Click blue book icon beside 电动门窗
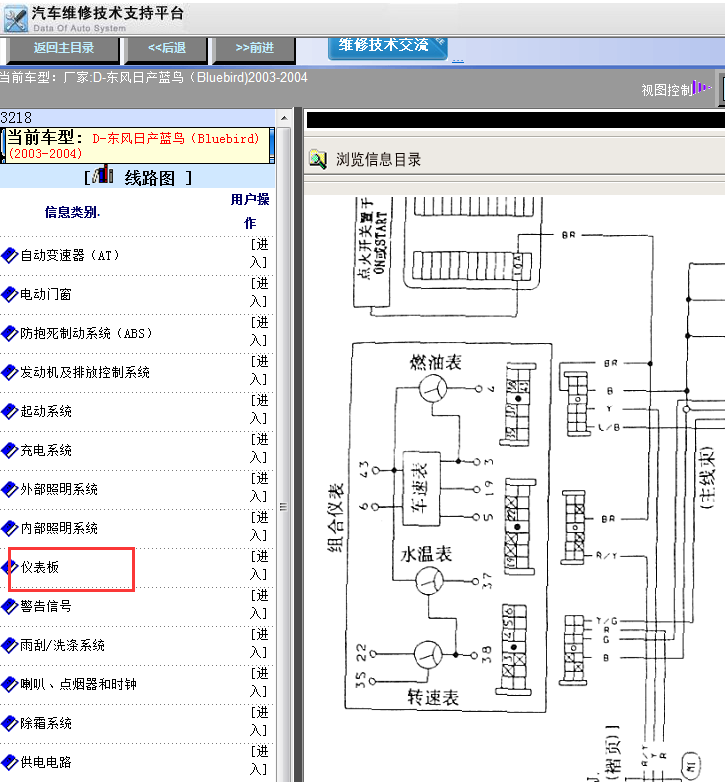The width and height of the screenshot is (725, 782). 9,294
